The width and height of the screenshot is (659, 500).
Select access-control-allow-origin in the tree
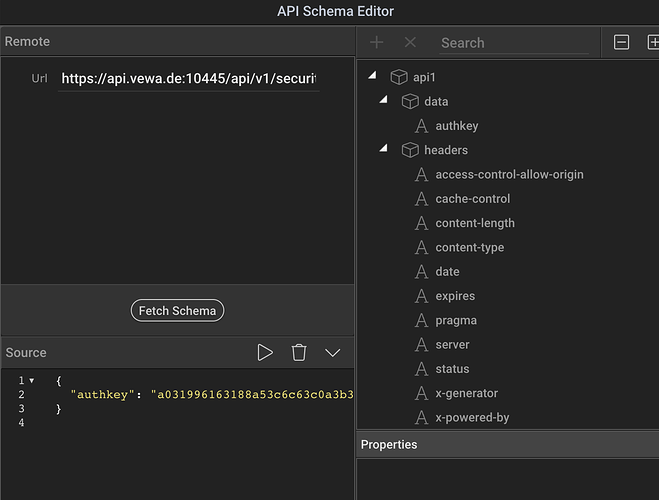[509, 174]
